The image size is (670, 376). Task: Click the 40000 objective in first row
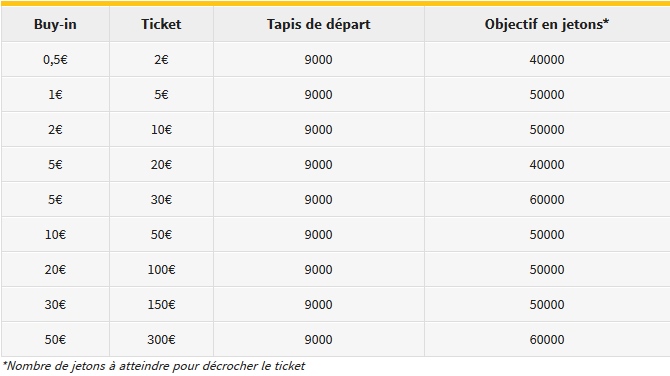547,59
